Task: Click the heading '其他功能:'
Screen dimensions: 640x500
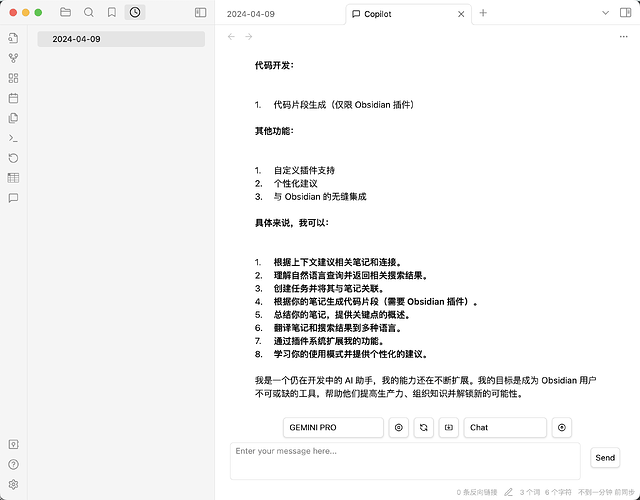Action: (x=274, y=131)
